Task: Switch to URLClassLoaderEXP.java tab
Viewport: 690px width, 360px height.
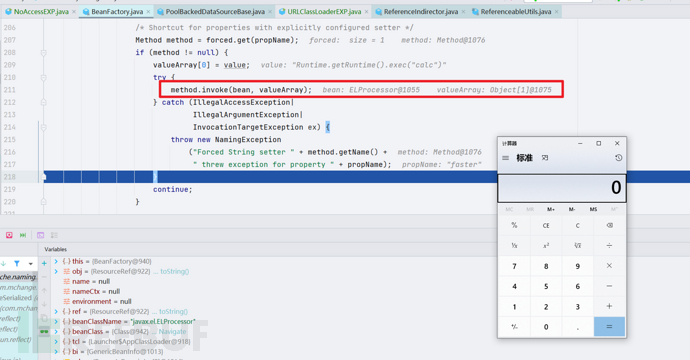Action: tap(324, 11)
